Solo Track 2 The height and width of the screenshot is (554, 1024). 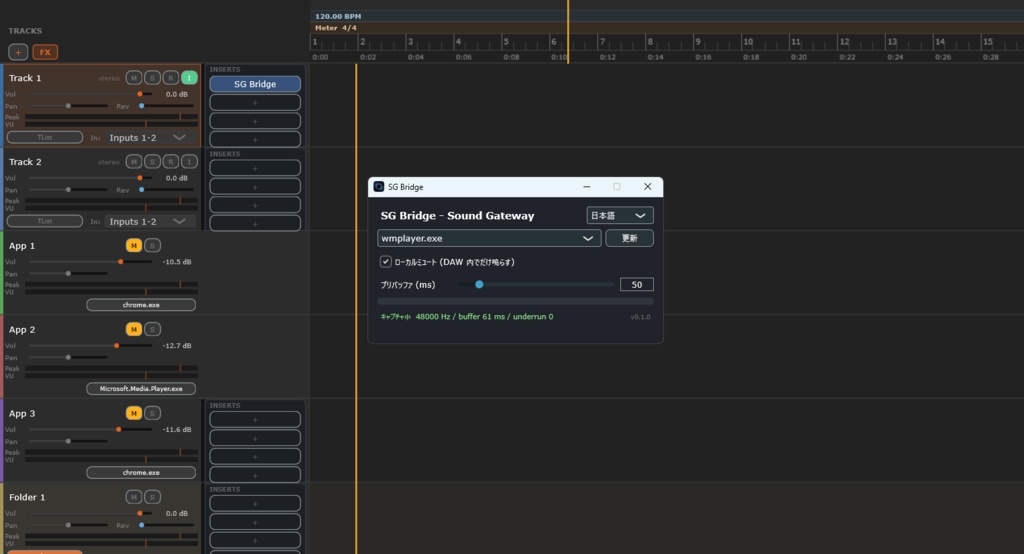[x=152, y=161]
